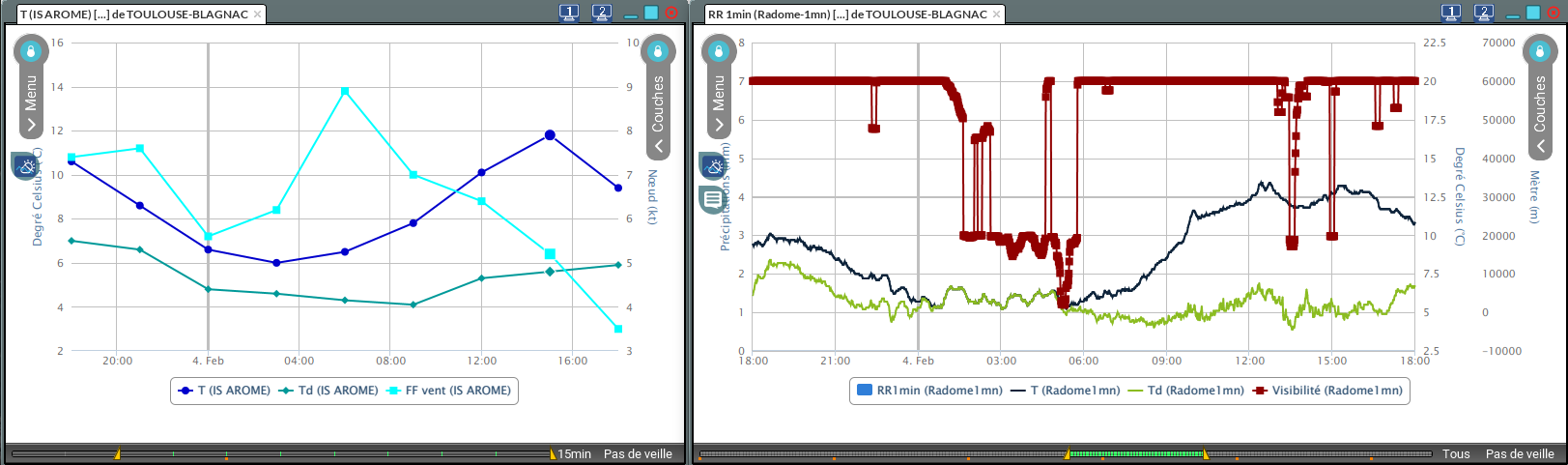This screenshot has height=465, width=1568.
Task: Toggle the Couches lock in left panel
Action: 658,51
